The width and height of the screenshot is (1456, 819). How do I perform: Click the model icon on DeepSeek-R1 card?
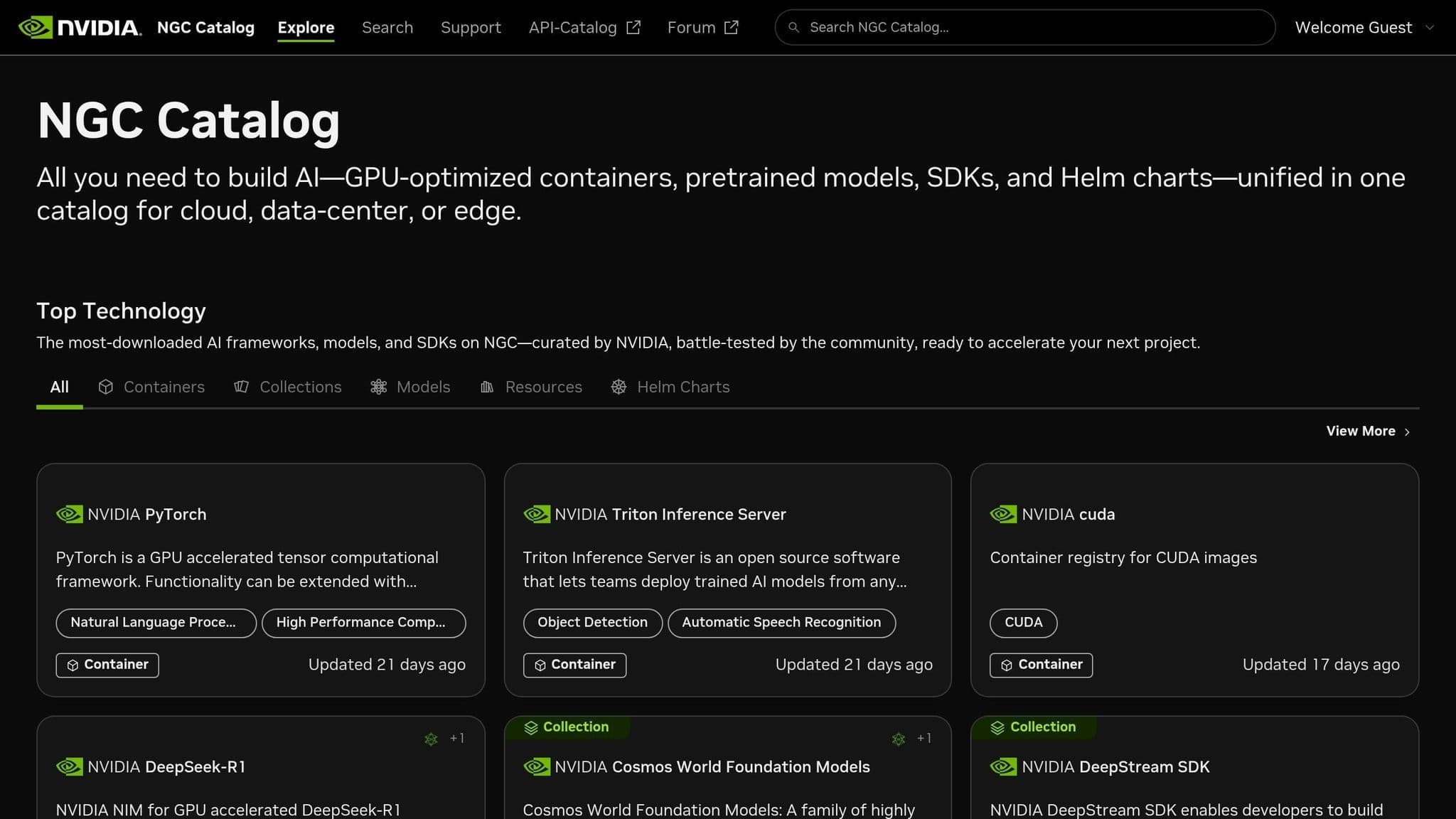pos(431,739)
